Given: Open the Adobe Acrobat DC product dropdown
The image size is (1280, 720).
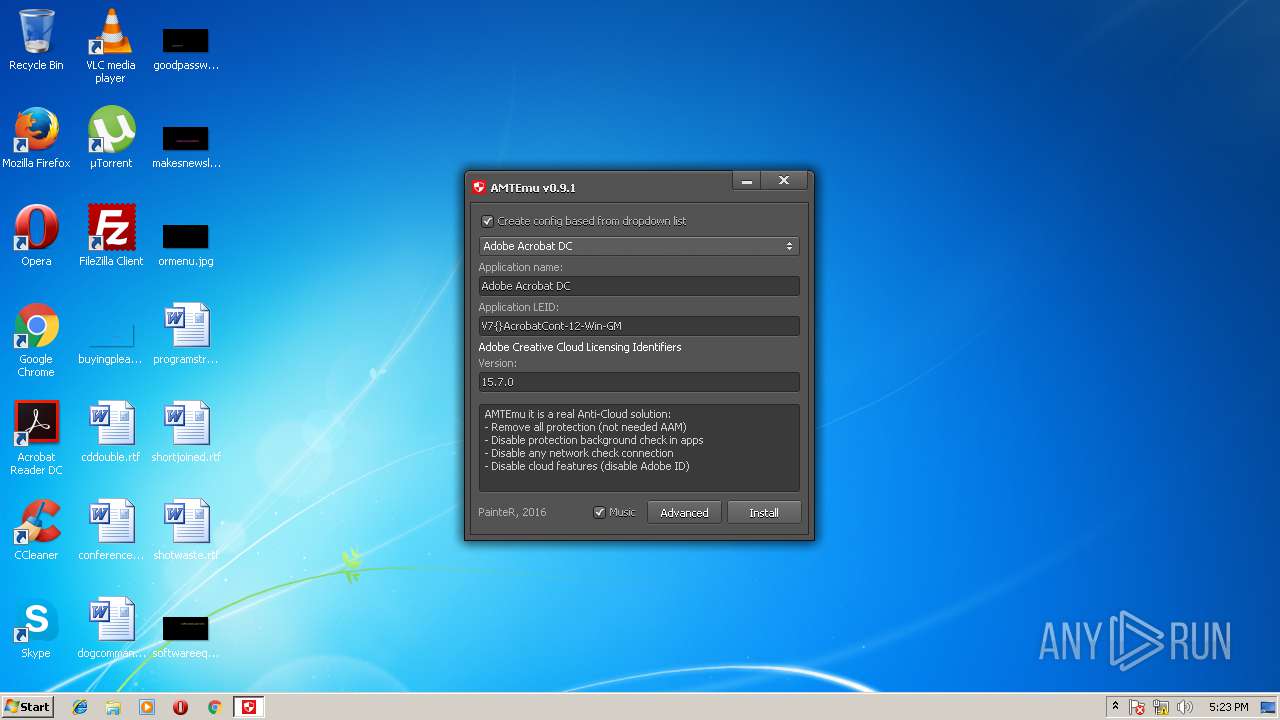Looking at the screenshot, I should click(639, 246).
